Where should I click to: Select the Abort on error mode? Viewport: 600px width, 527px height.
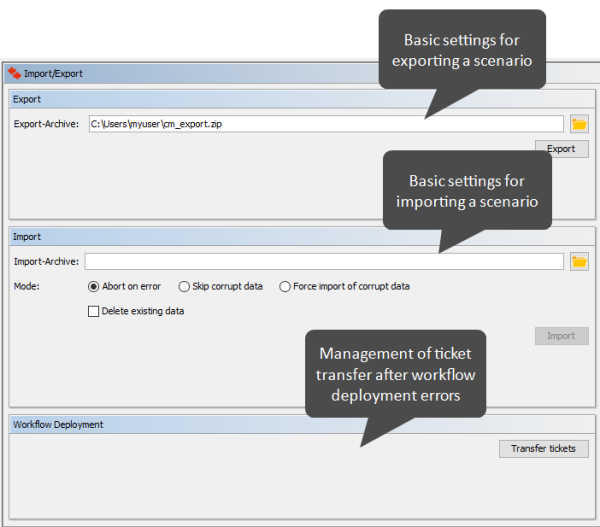click(x=94, y=287)
